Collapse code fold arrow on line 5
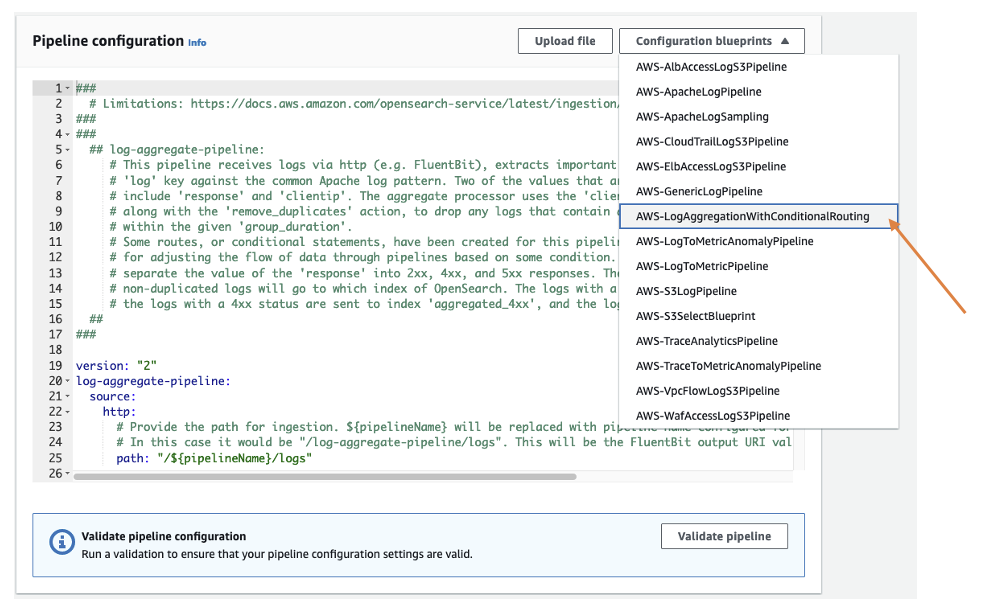 pos(68,150)
